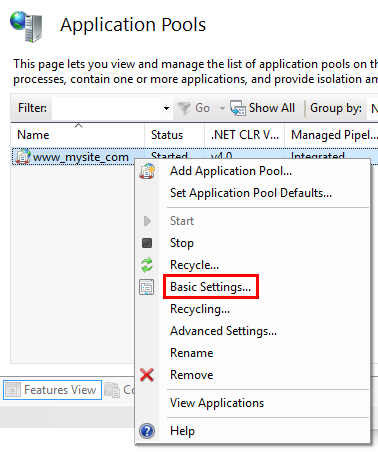Click the Application Pools server globe icon
Image resolution: width=378 pixels, height=452 pixels.
(x=26, y=26)
